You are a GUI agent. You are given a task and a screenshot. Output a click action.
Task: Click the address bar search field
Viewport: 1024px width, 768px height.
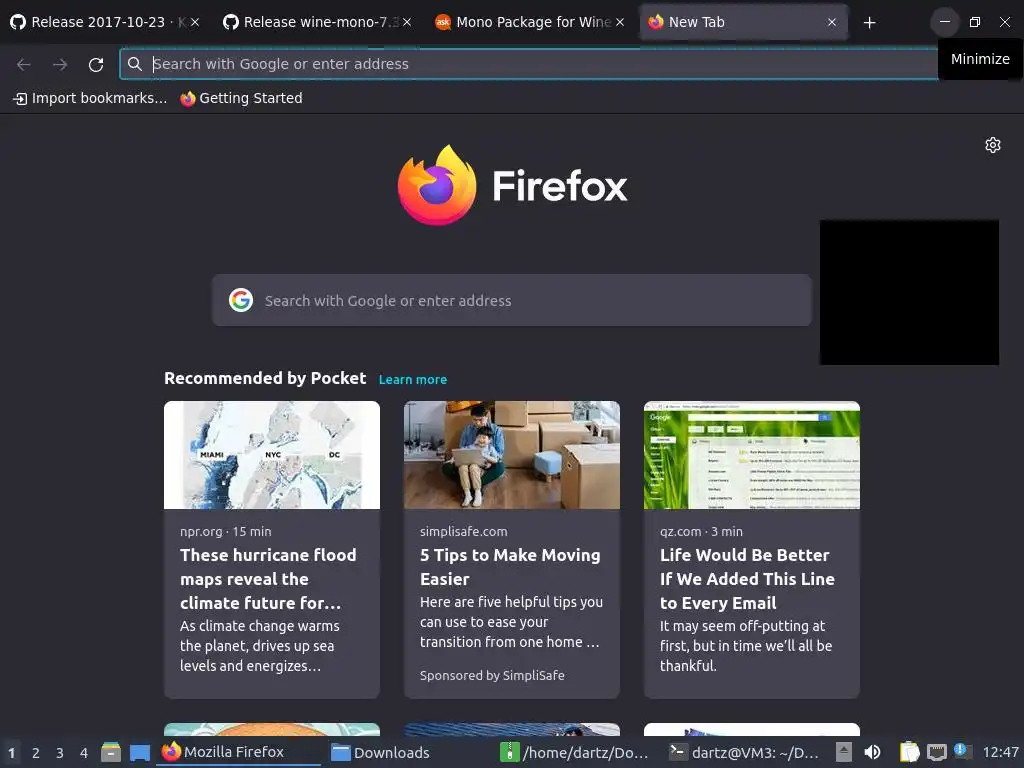point(529,64)
